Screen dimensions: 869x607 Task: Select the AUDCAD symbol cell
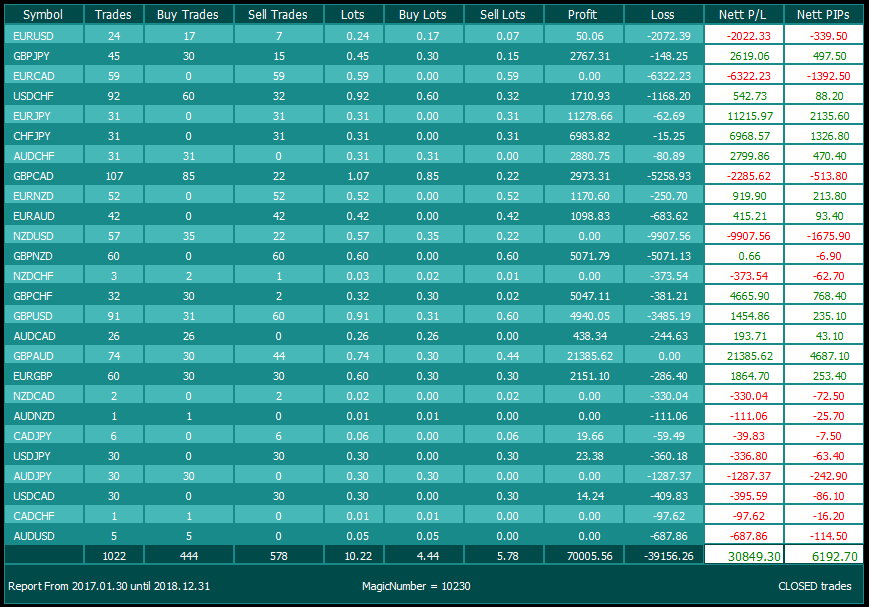(x=44, y=335)
